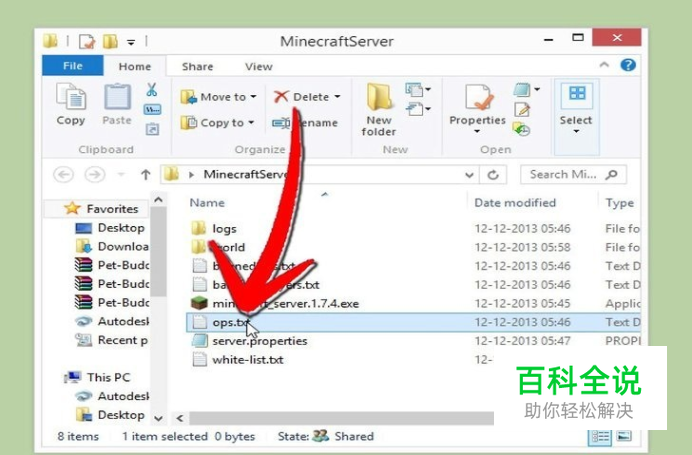
Task: Sort by Date modified column header
Action: click(515, 203)
